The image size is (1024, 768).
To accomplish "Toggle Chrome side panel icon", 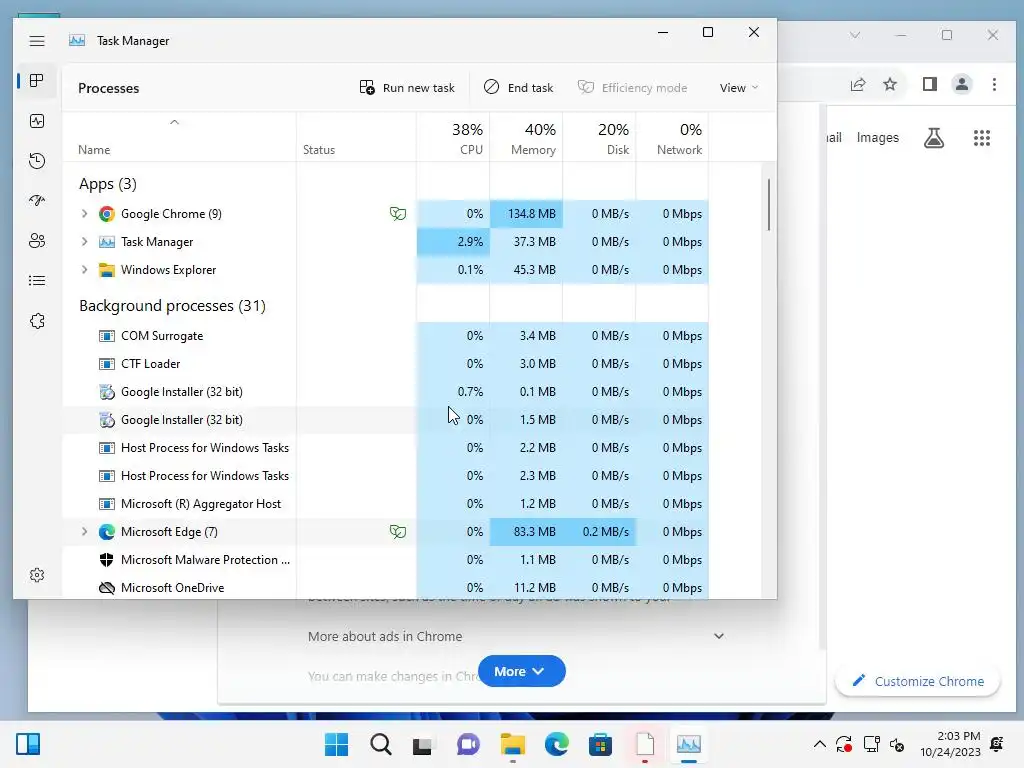I will click(930, 84).
